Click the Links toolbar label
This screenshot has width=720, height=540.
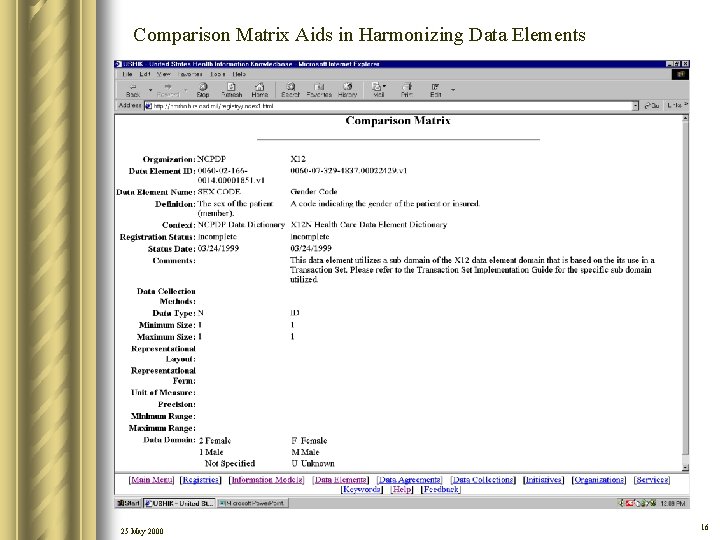[x=677, y=106]
